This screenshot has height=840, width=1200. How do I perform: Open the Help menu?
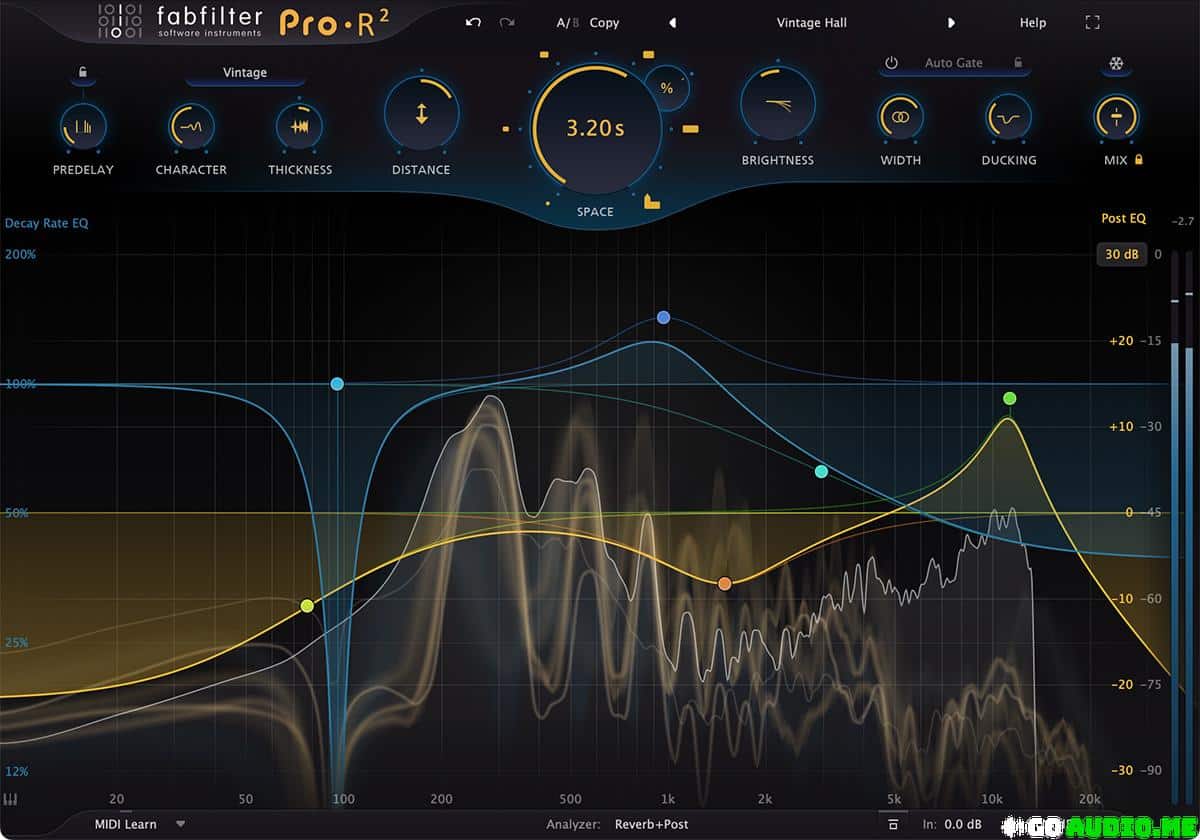click(1033, 22)
